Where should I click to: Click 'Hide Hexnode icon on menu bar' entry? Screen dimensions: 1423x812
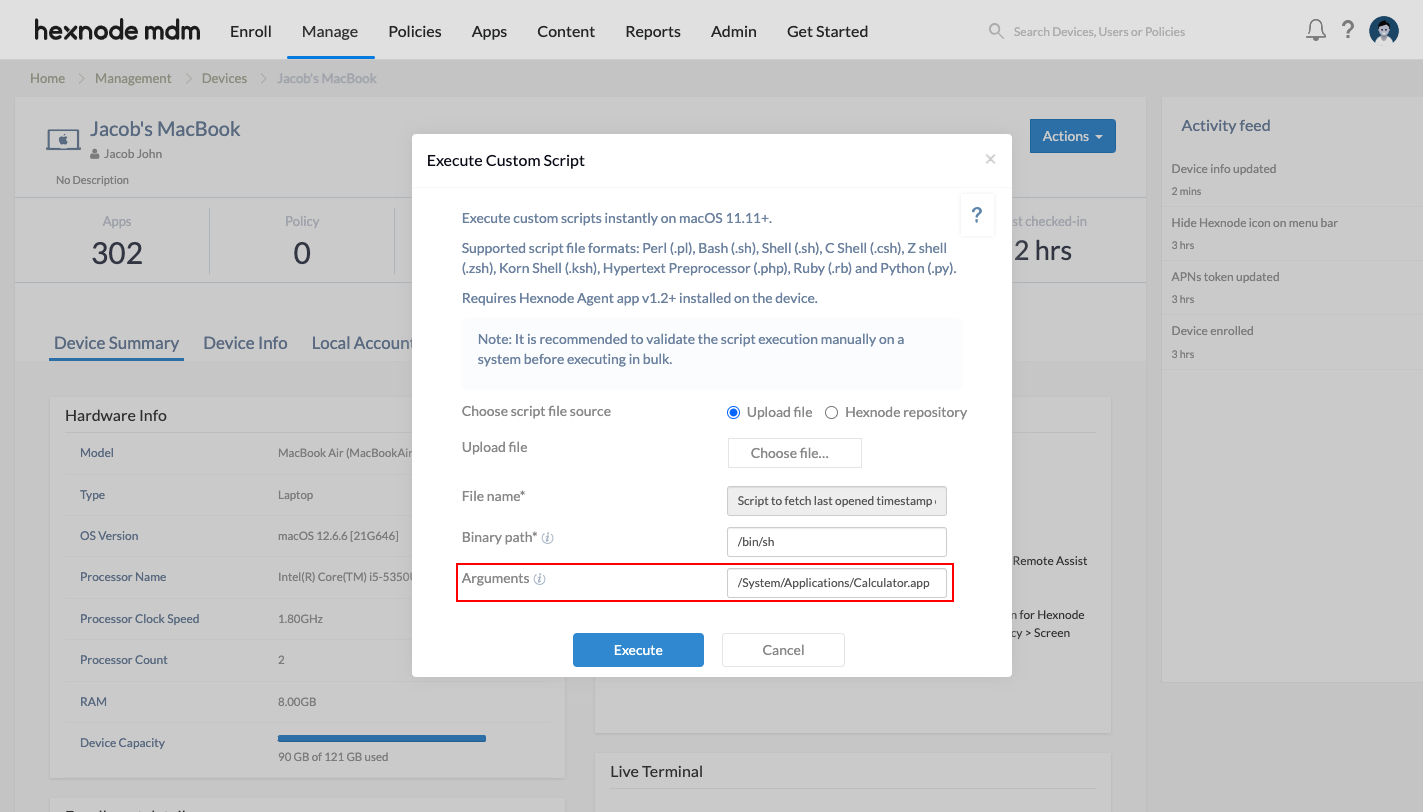click(x=1254, y=223)
